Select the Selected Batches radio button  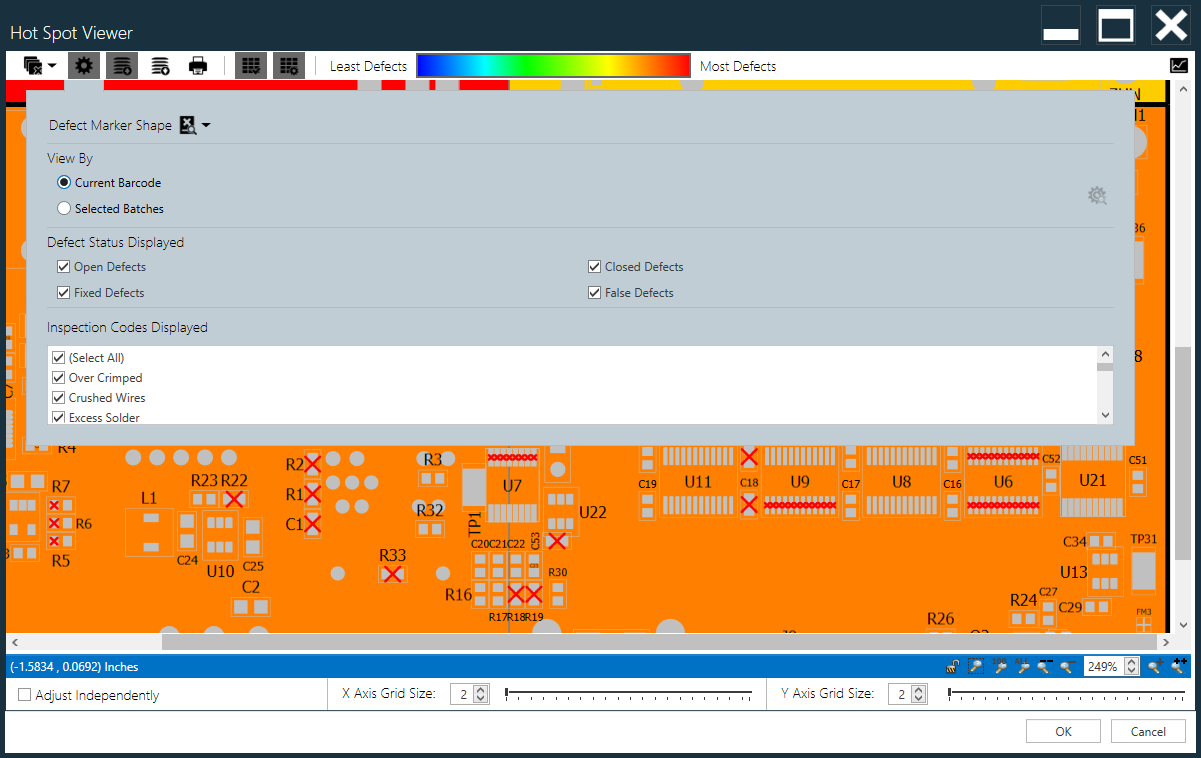[x=64, y=208]
